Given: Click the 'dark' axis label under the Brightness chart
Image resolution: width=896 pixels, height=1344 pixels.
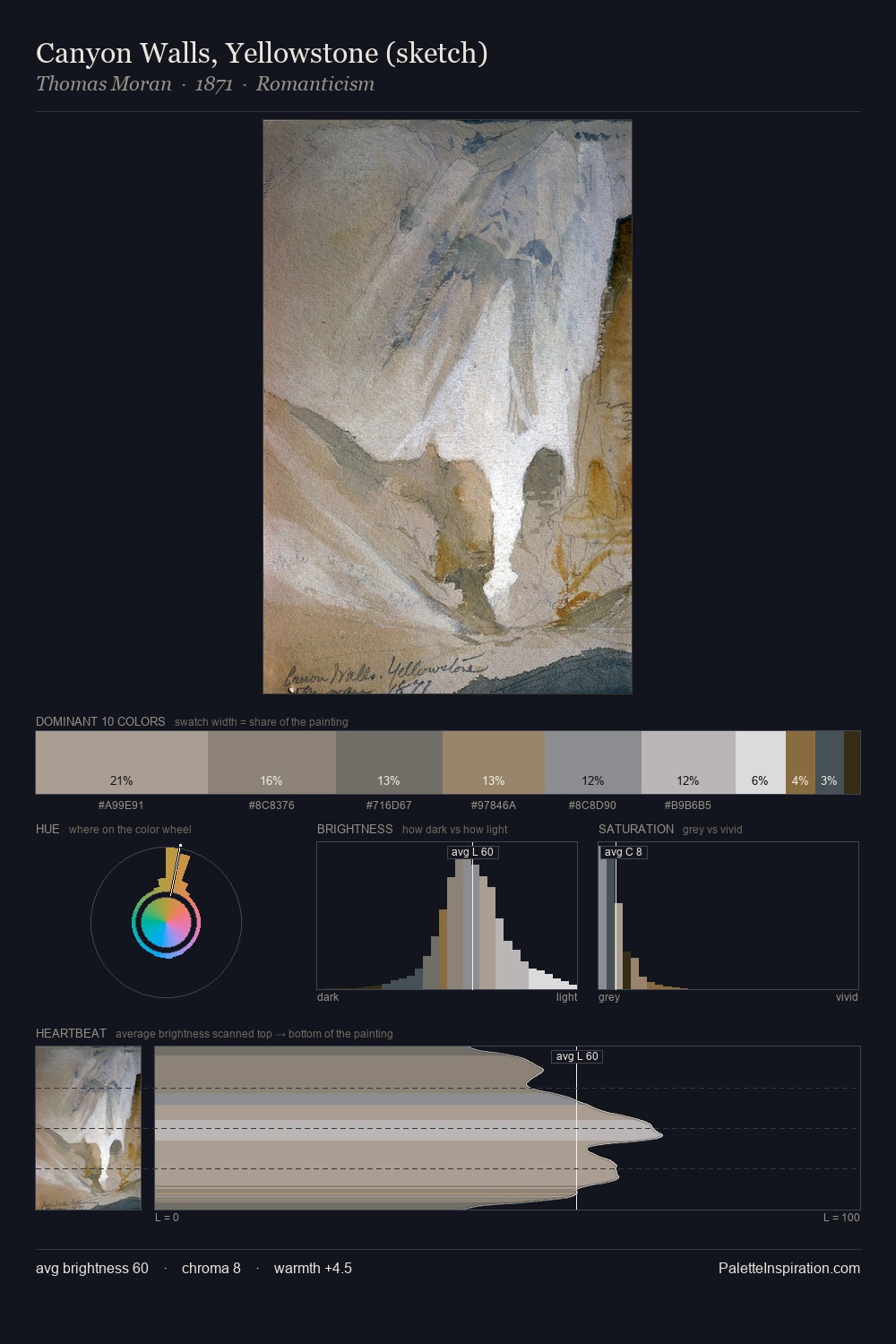Looking at the screenshot, I should [x=328, y=997].
